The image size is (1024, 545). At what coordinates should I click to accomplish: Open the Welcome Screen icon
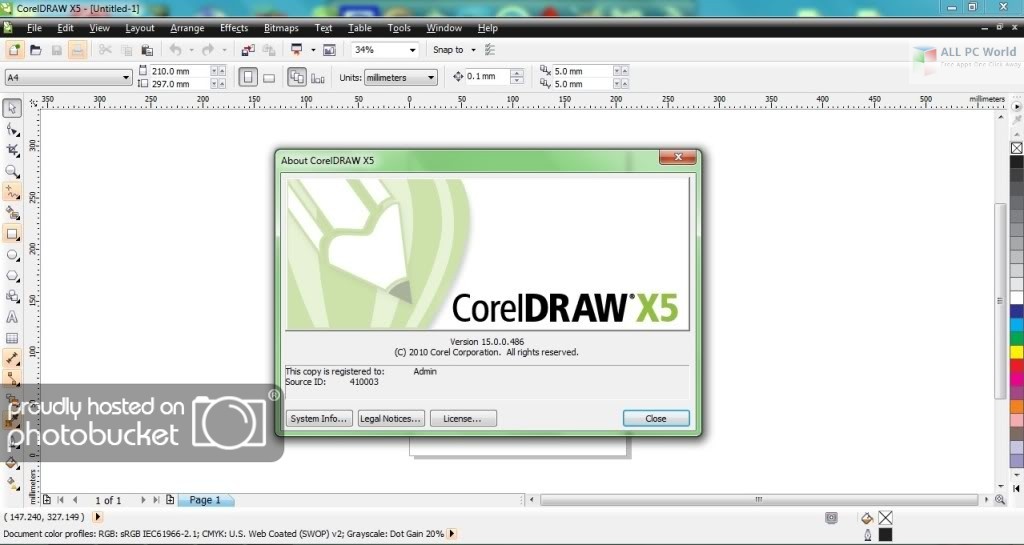329,50
